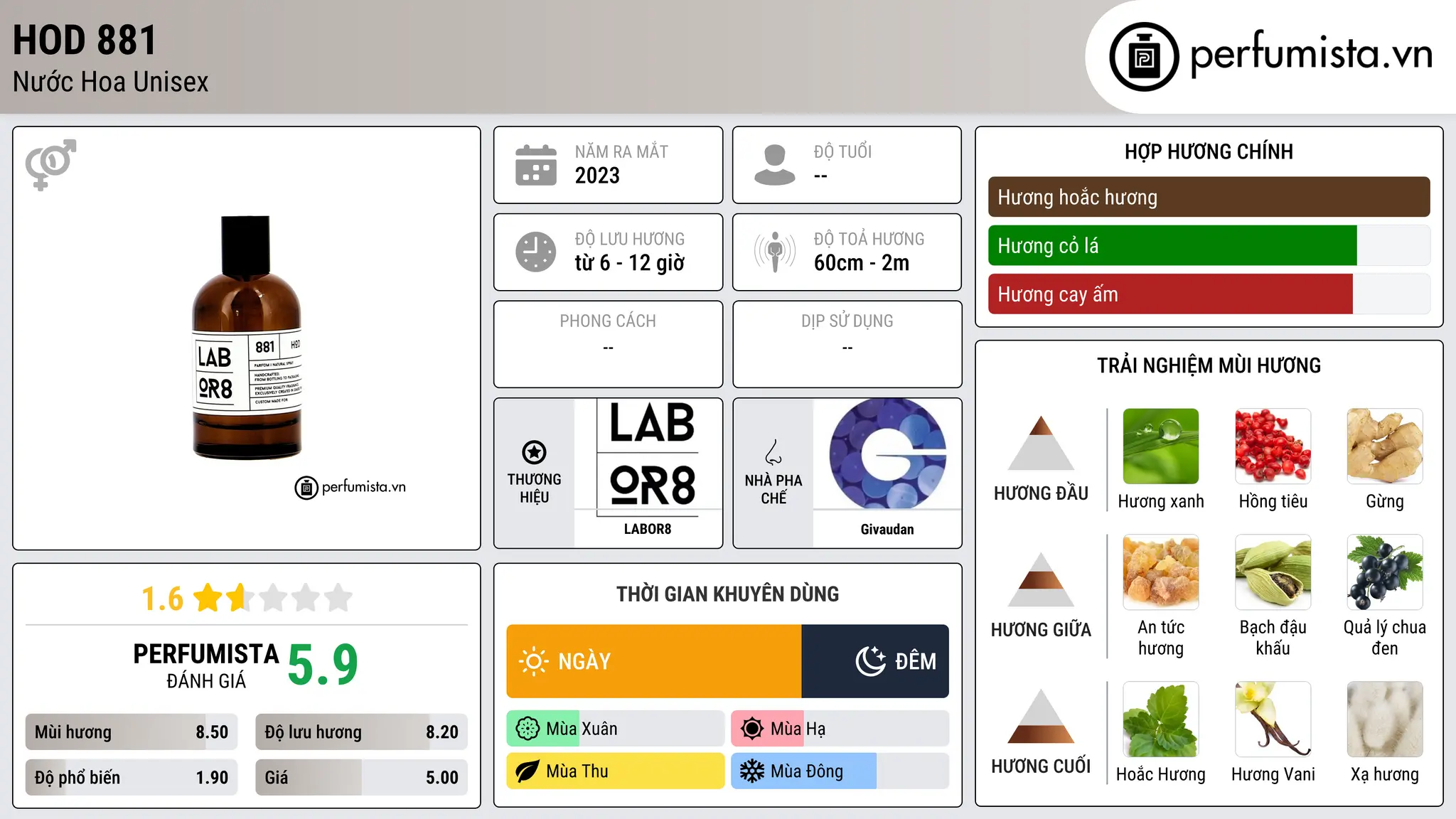Click the HƯƠNG ĐẦU pyramid icon
The height and width of the screenshot is (819, 1456).
point(1041,443)
